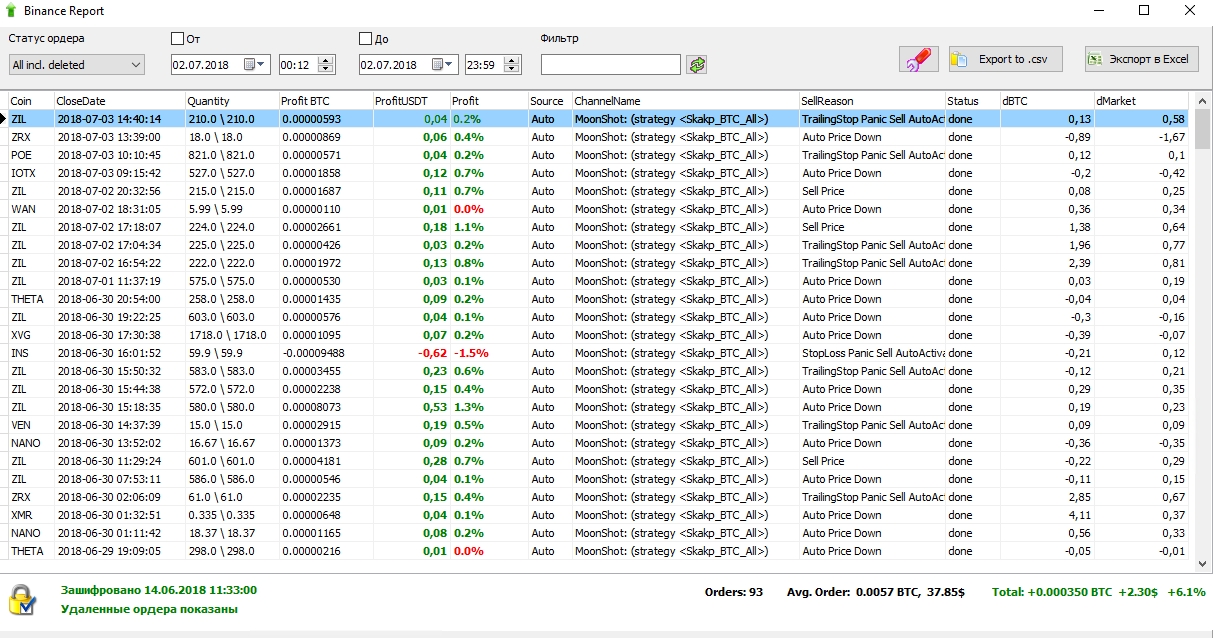Click the green refresh filter icon
Viewport: 1213px width, 638px height.
pos(697,65)
